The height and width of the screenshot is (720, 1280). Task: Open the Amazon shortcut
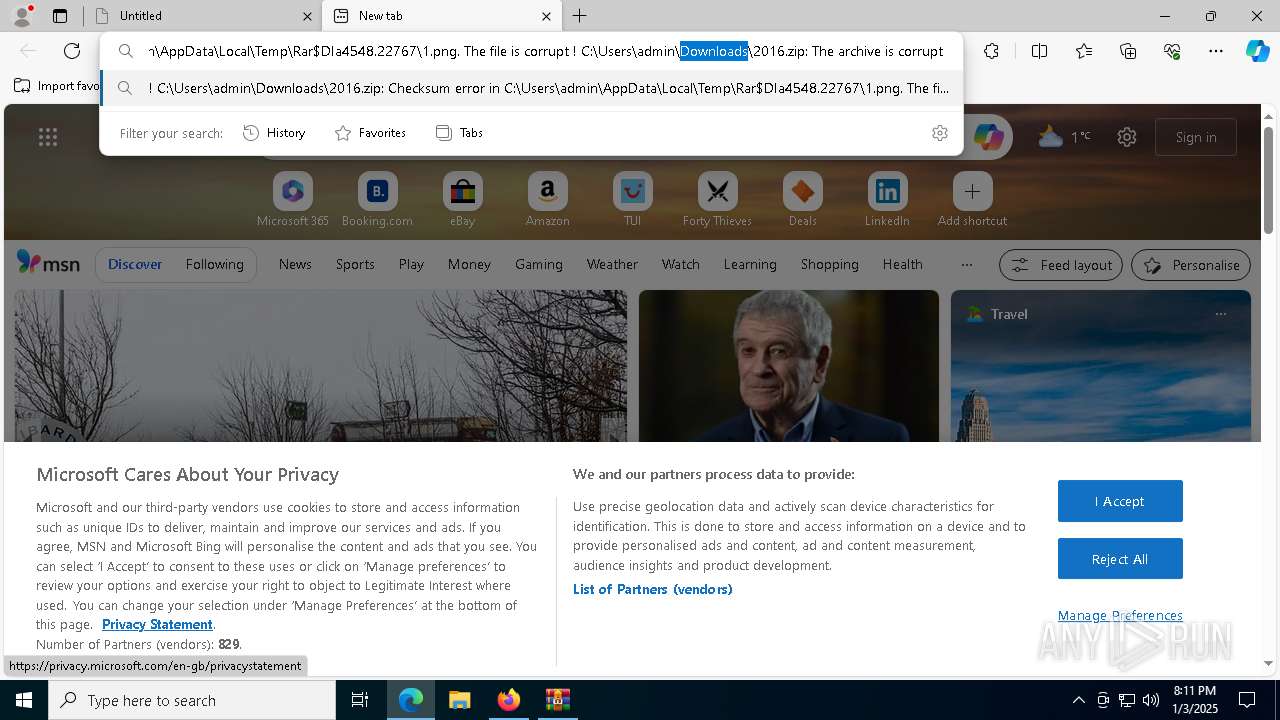coord(547,200)
